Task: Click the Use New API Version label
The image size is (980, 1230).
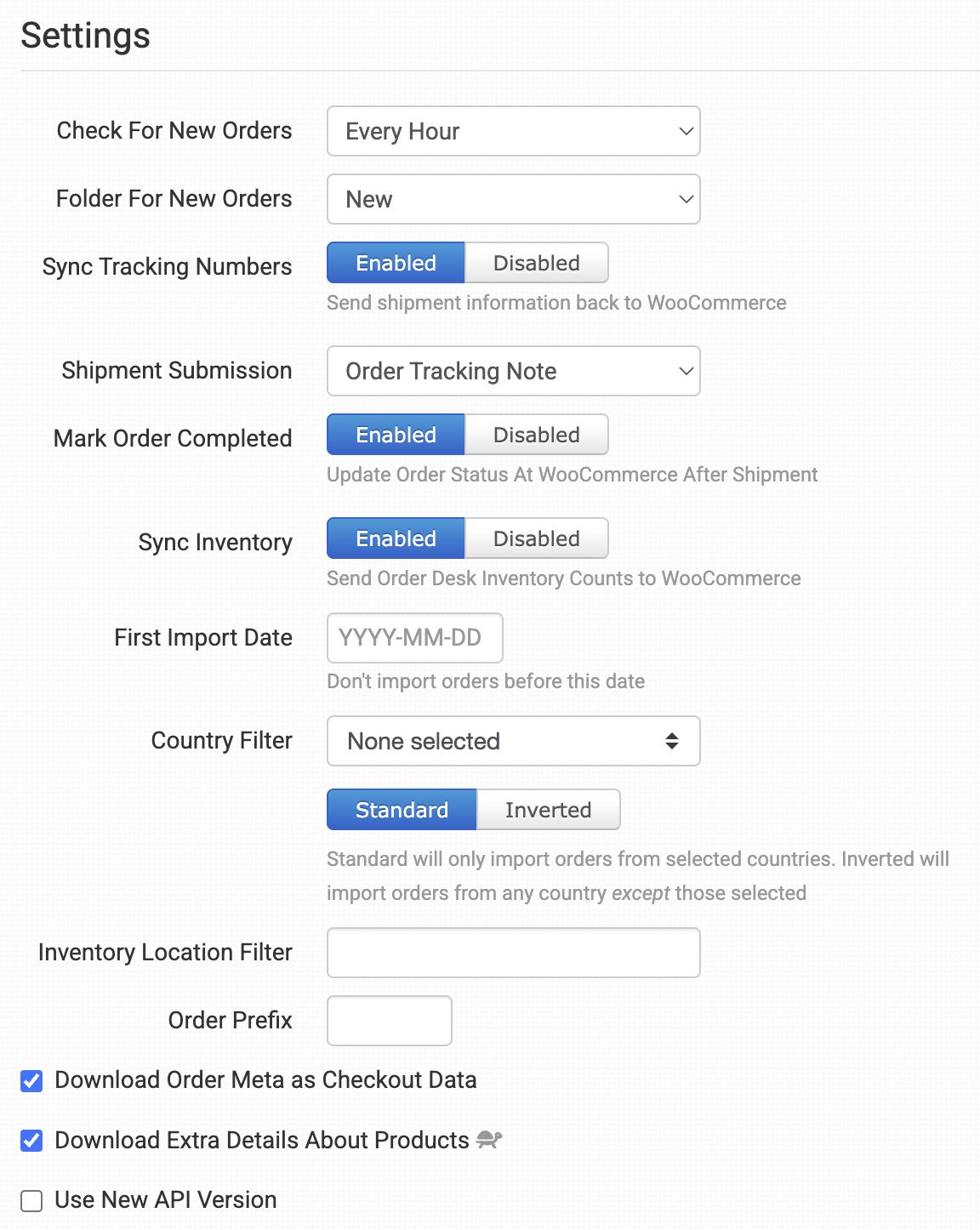Action: (166, 1200)
